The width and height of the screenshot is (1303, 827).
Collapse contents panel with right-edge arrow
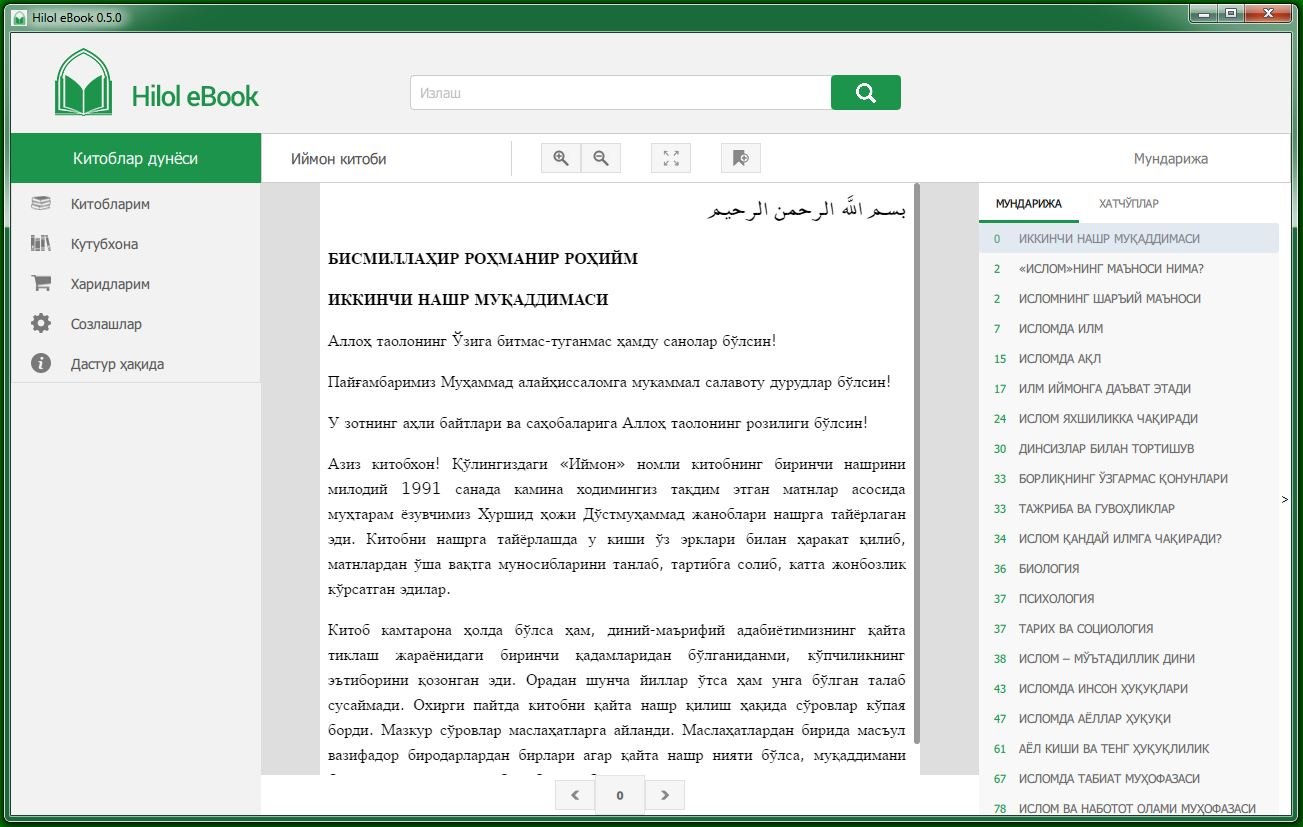point(1285,499)
